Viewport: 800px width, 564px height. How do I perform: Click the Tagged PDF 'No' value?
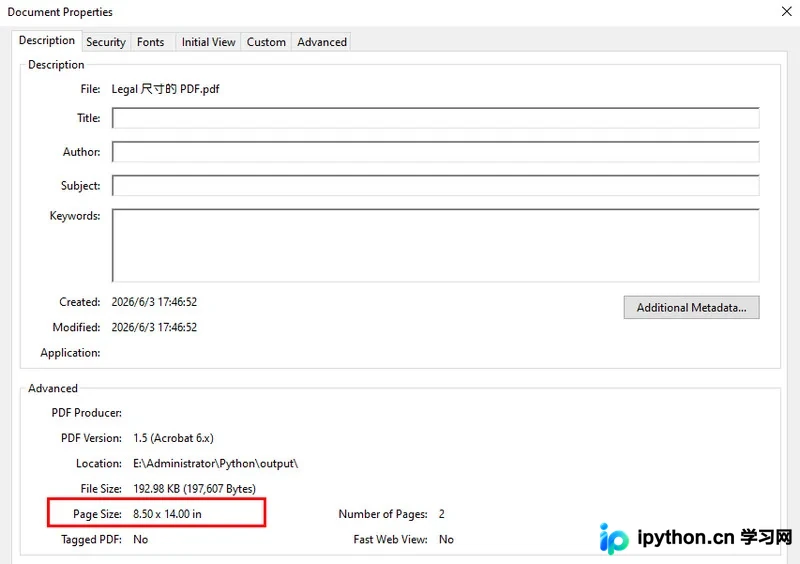[140, 540]
